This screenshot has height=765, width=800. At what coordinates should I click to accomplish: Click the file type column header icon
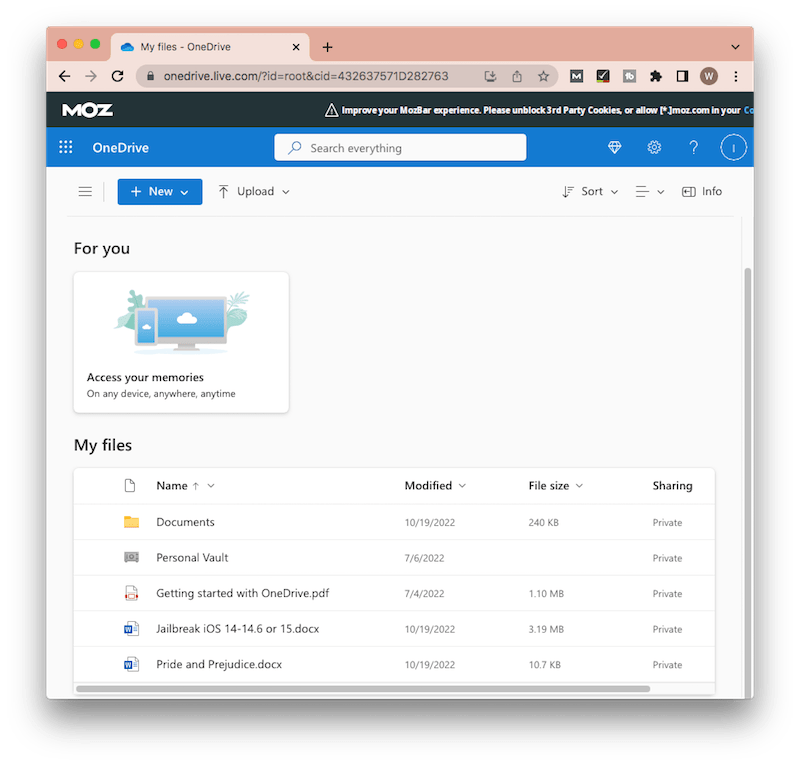[130, 485]
